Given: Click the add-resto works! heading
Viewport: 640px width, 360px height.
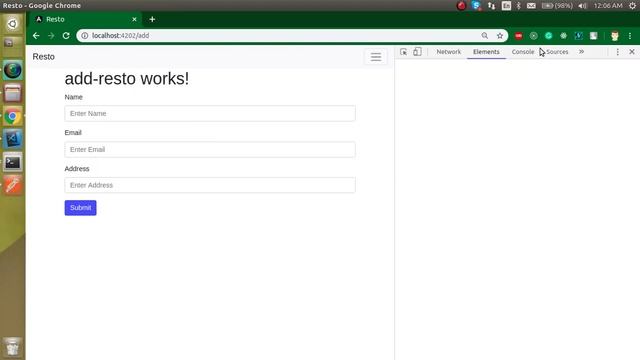Looking at the screenshot, I should pos(127,79).
